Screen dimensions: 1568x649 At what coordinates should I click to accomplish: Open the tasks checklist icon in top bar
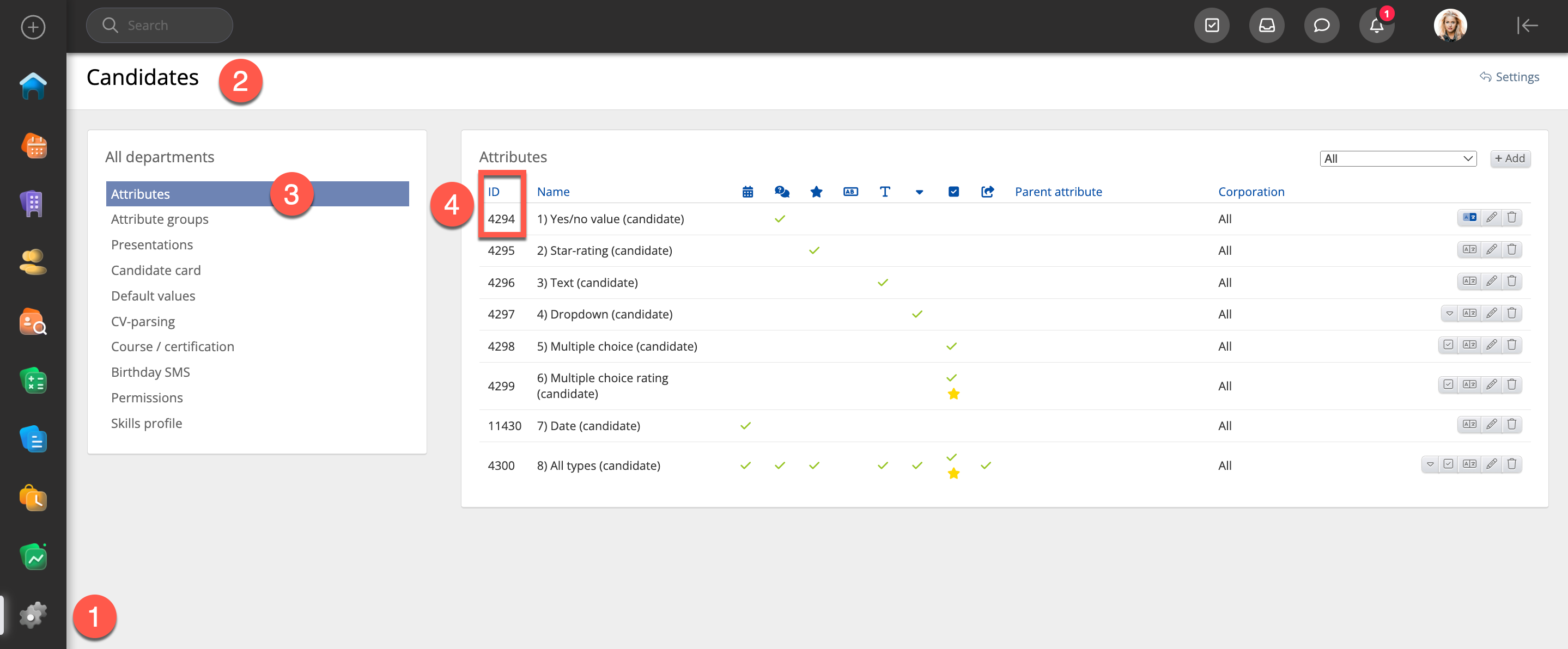click(1211, 26)
